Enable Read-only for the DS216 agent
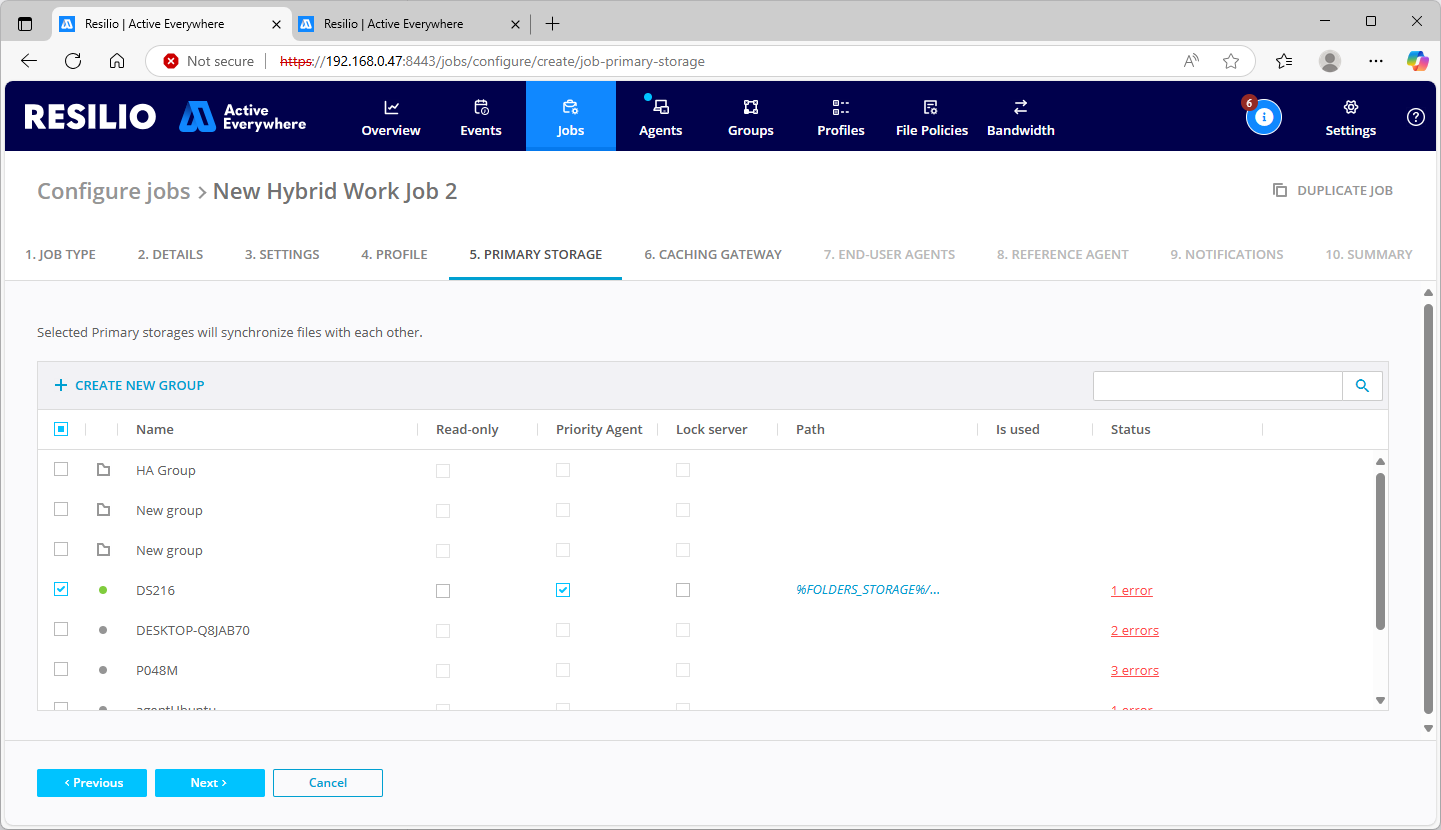 click(x=443, y=590)
